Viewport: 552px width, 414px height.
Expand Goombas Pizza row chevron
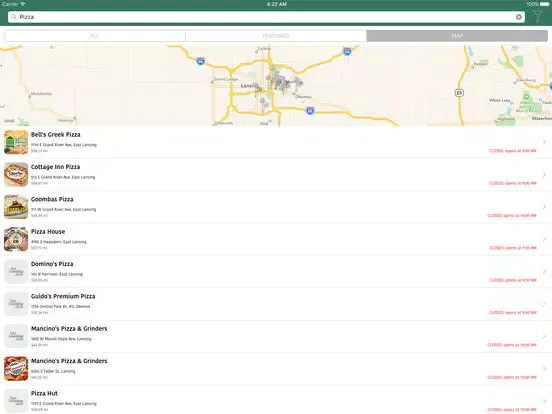(544, 207)
